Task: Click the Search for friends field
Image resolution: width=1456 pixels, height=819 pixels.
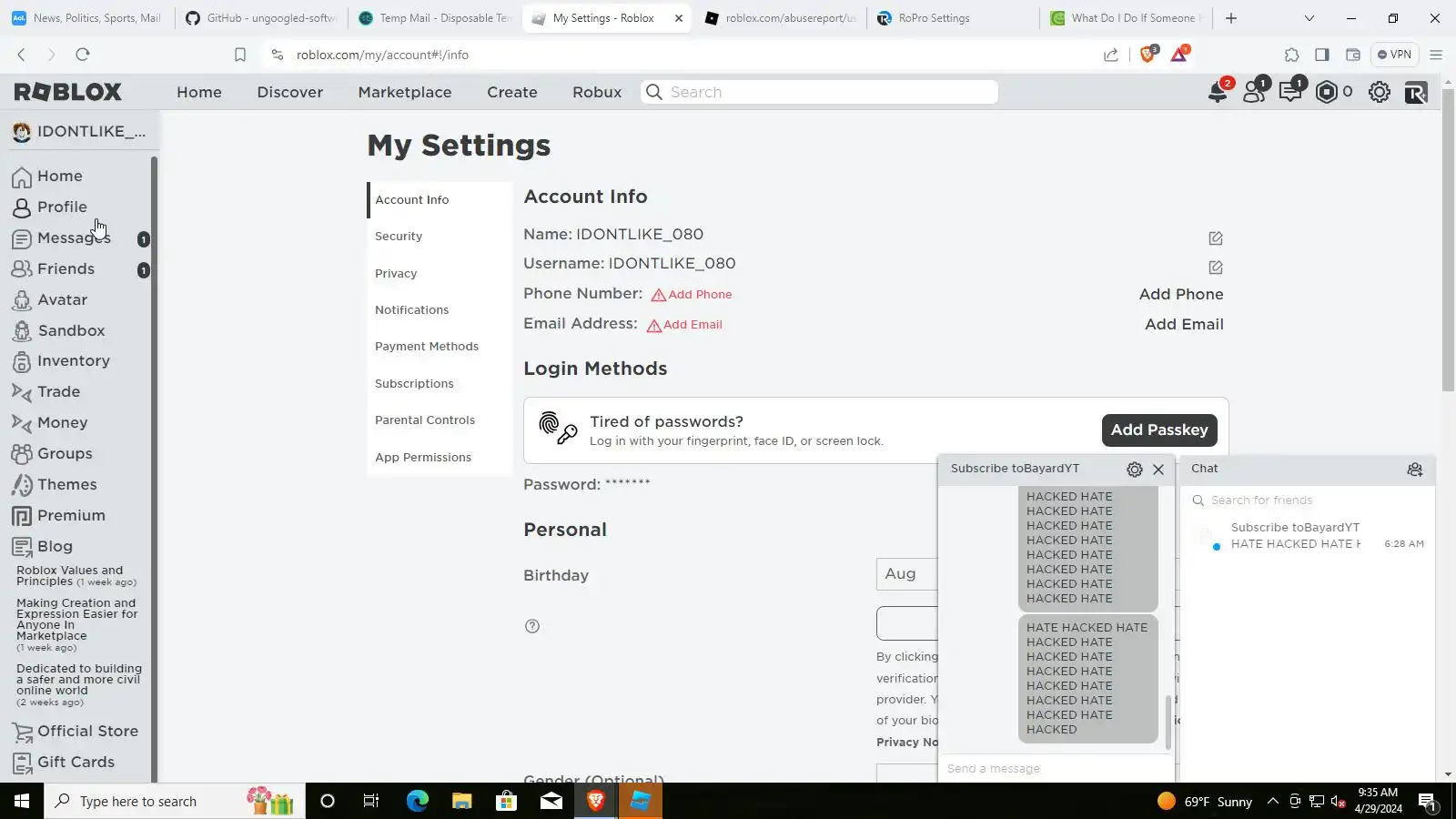Action: pyautogui.click(x=1308, y=500)
